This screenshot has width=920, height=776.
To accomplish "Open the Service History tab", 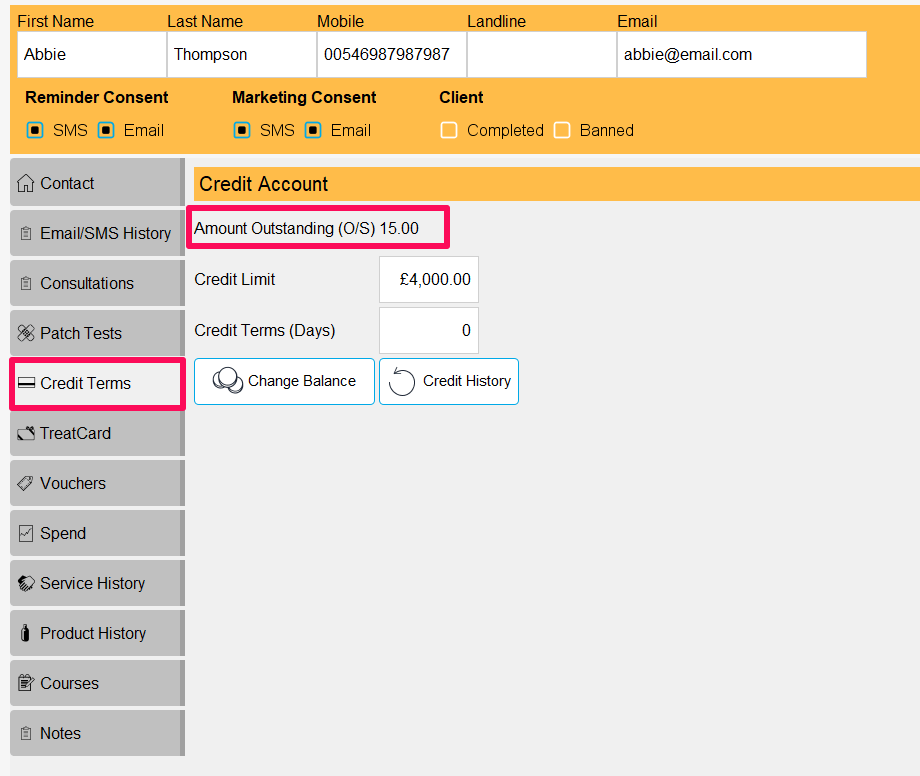I will (x=97, y=582).
